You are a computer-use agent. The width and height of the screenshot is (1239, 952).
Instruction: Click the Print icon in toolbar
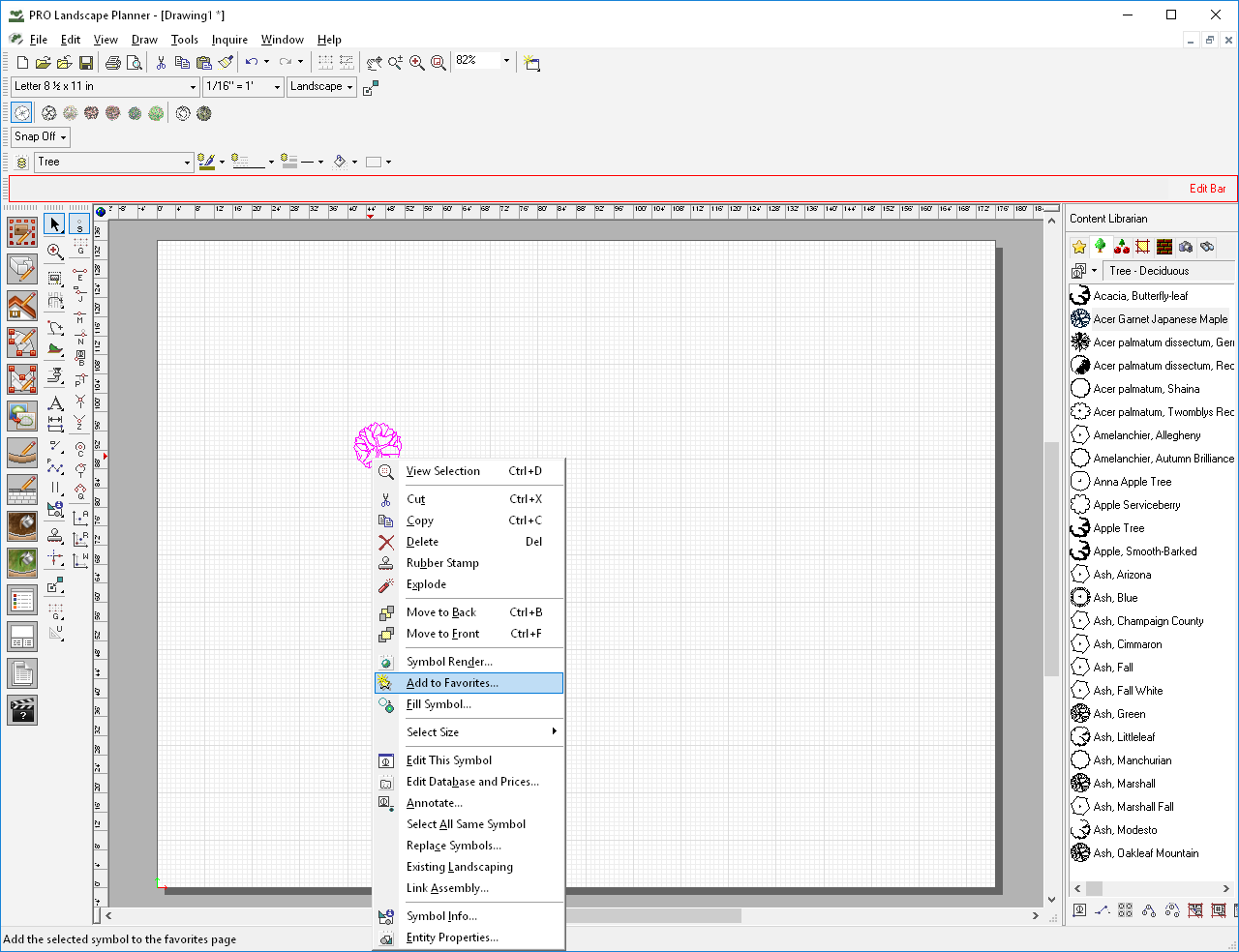tap(113, 63)
